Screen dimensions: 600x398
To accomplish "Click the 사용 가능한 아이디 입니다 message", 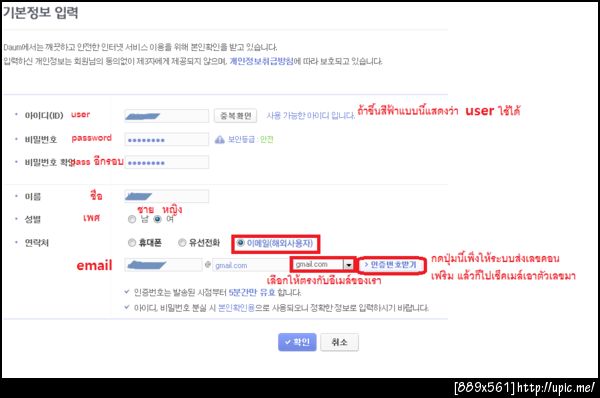I will click(x=311, y=116).
